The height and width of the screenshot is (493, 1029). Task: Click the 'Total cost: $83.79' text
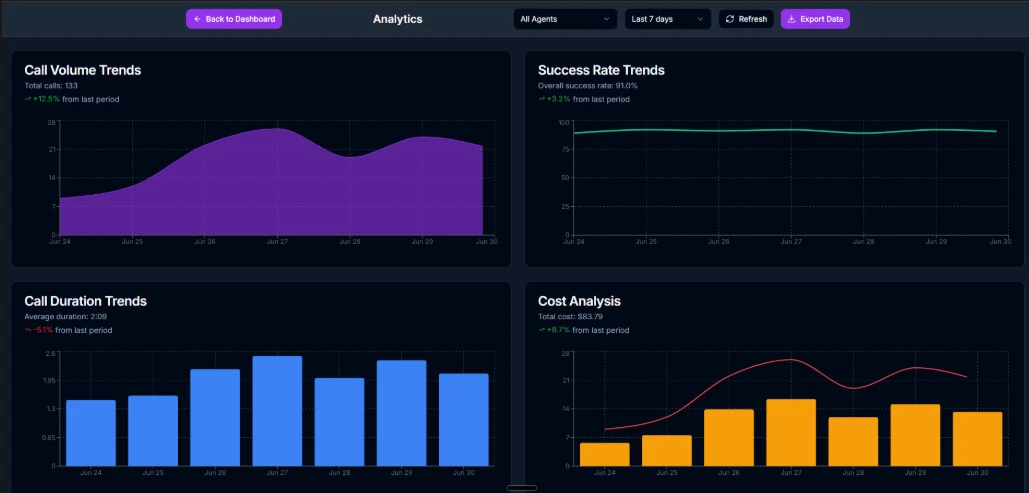pyautogui.click(x=570, y=317)
